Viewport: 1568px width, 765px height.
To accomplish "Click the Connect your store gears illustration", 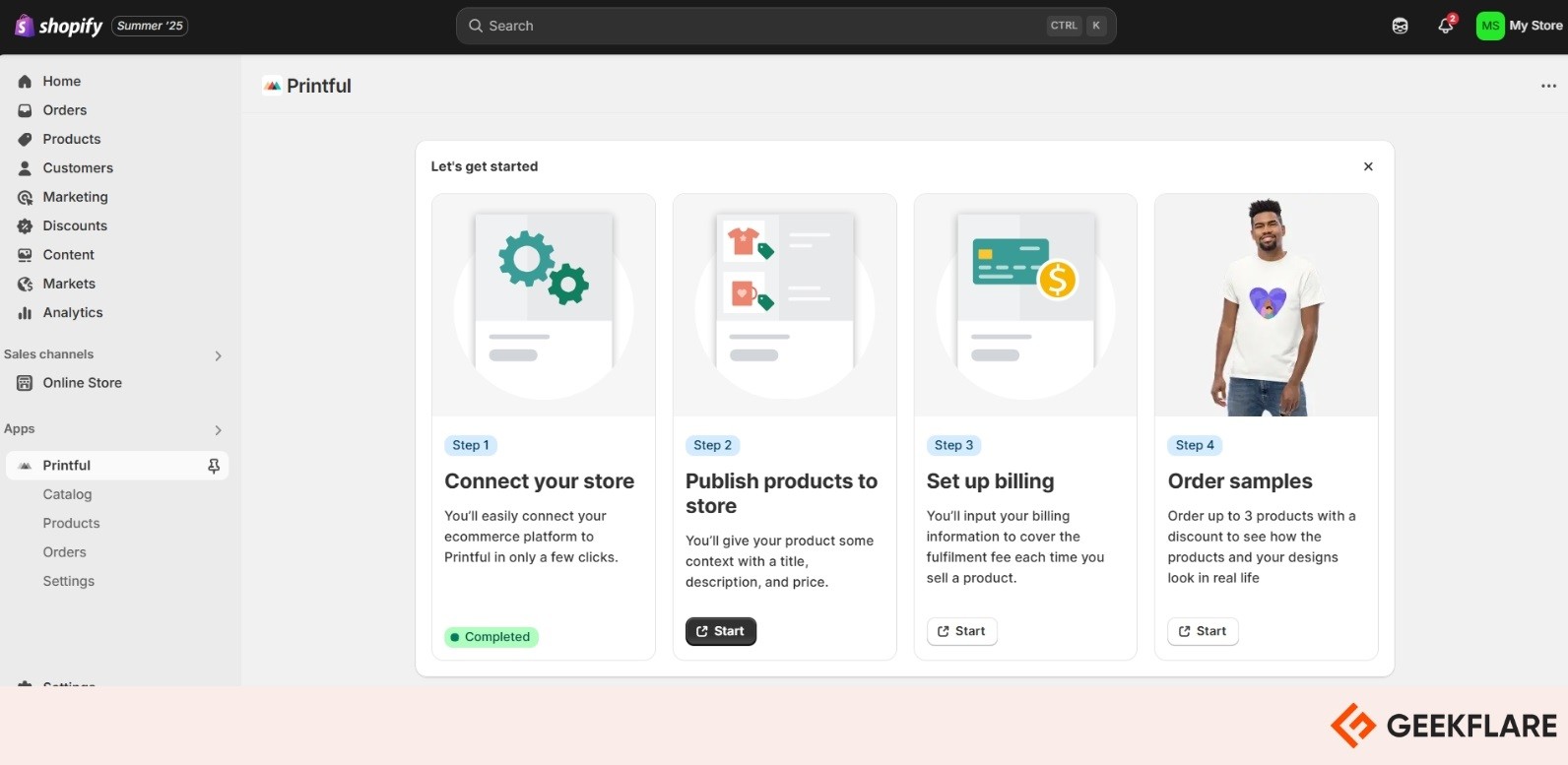I will click(544, 305).
